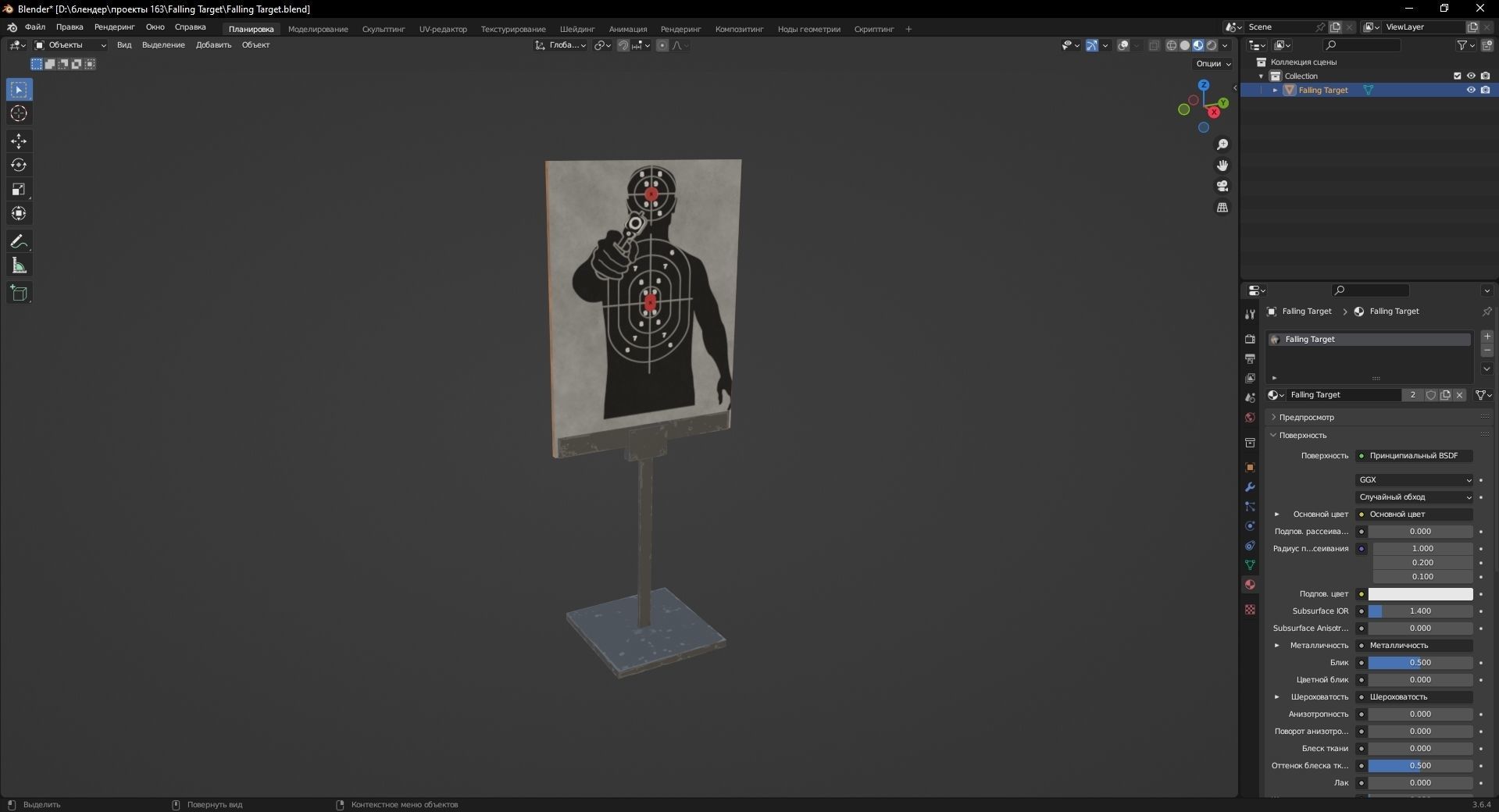Image resolution: width=1499 pixels, height=812 pixels.
Task: Open the Object Data properties tab
Action: point(1250,564)
